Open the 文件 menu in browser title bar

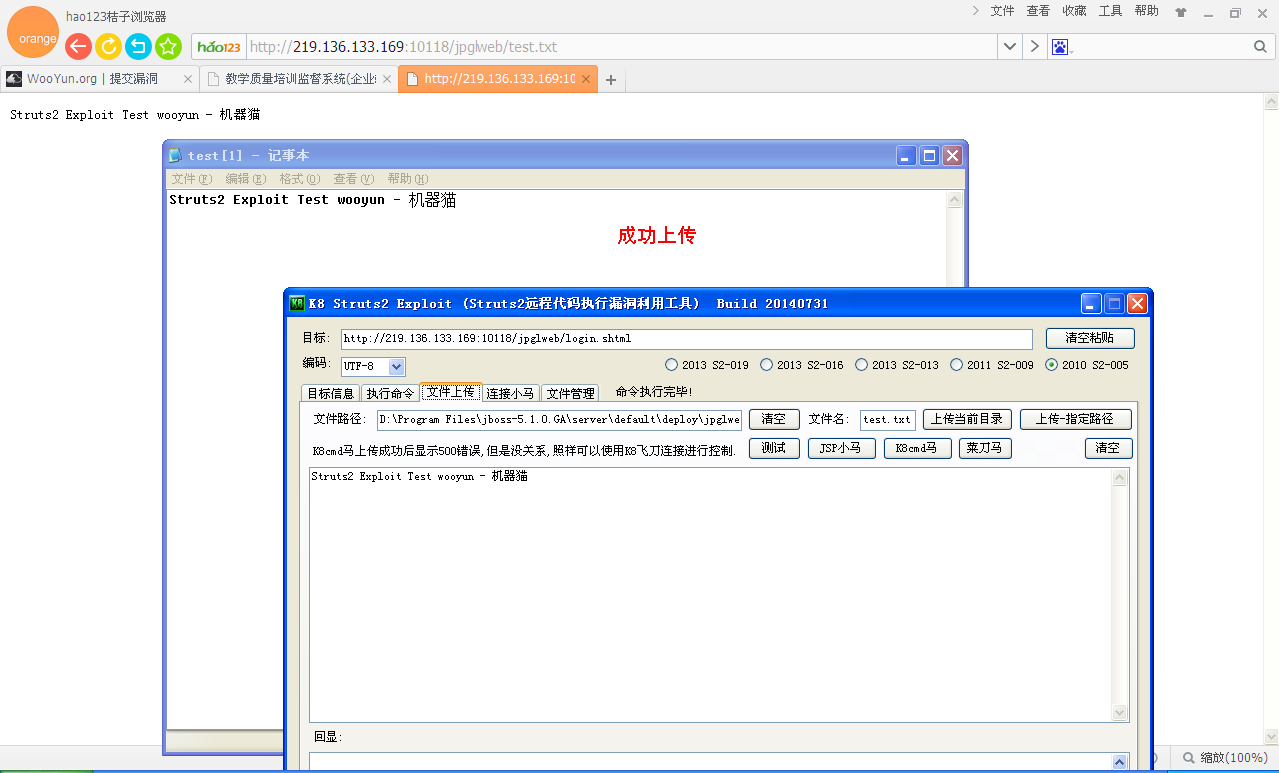coord(1002,11)
